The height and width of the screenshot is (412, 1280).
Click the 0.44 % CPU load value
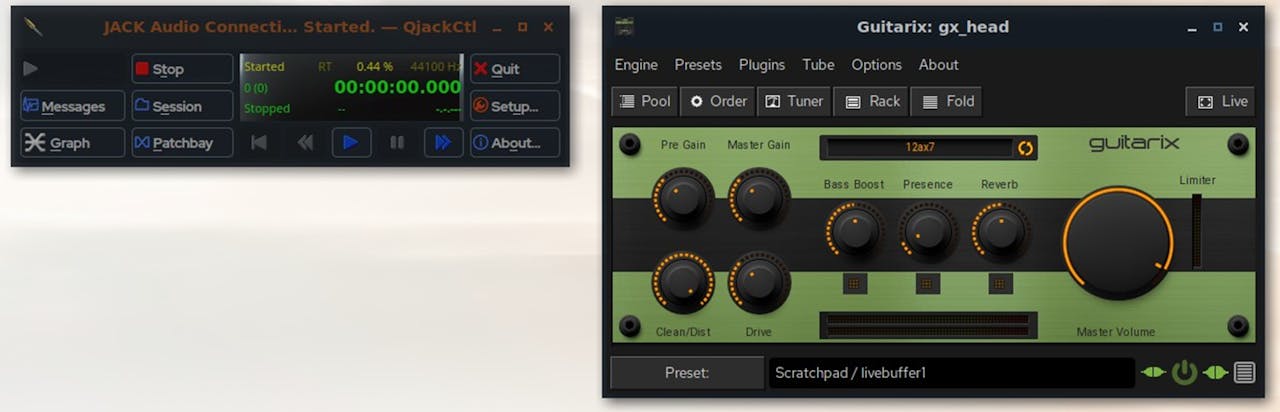[375, 67]
